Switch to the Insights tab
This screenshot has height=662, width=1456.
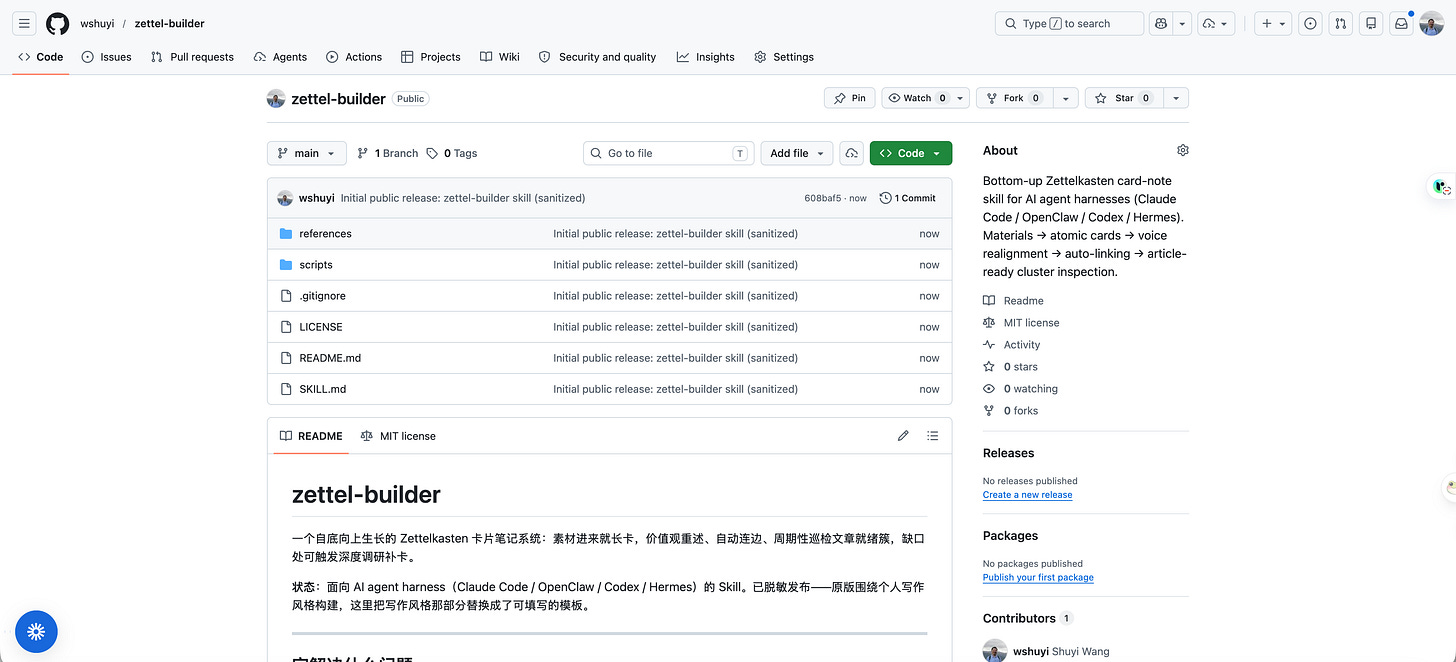point(705,57)
